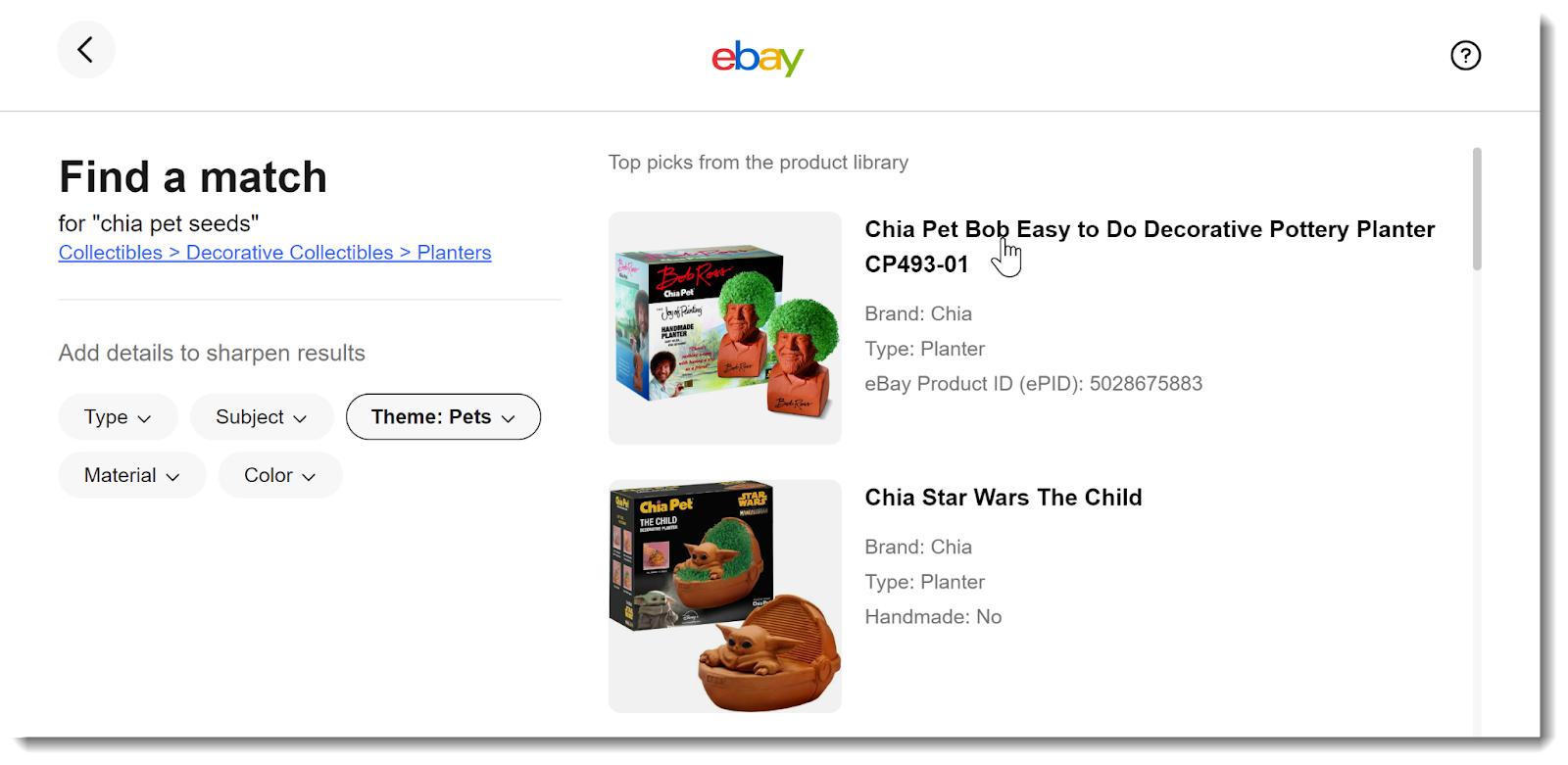Expand the Type filter dropdown
This screenshot has height=765, width=1568.
[x=118, y=417]
